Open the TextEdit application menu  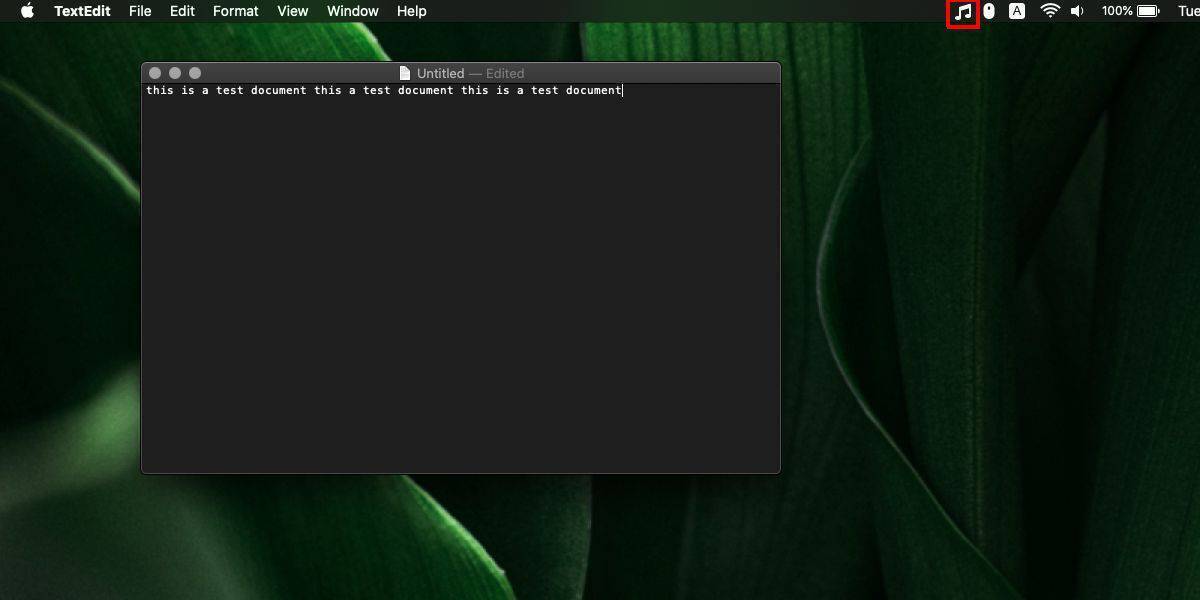click(x=82, y=11)
